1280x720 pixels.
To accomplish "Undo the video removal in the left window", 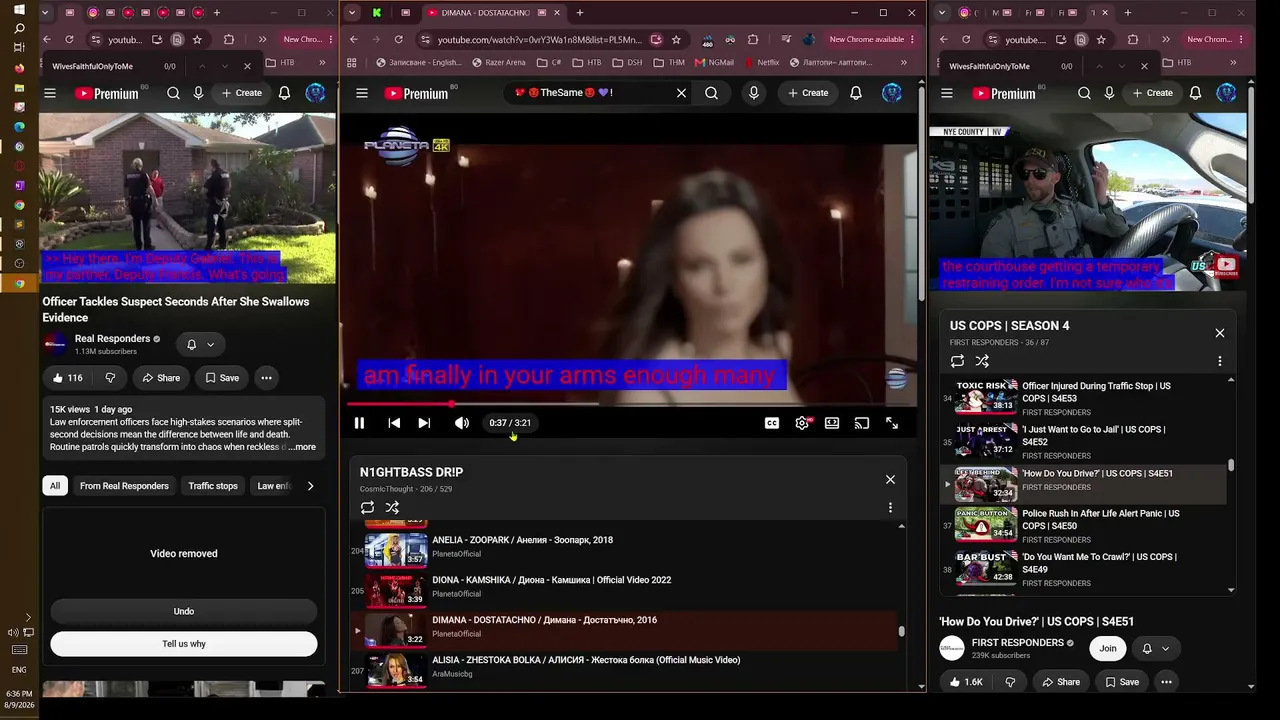I will click(184, 611).
